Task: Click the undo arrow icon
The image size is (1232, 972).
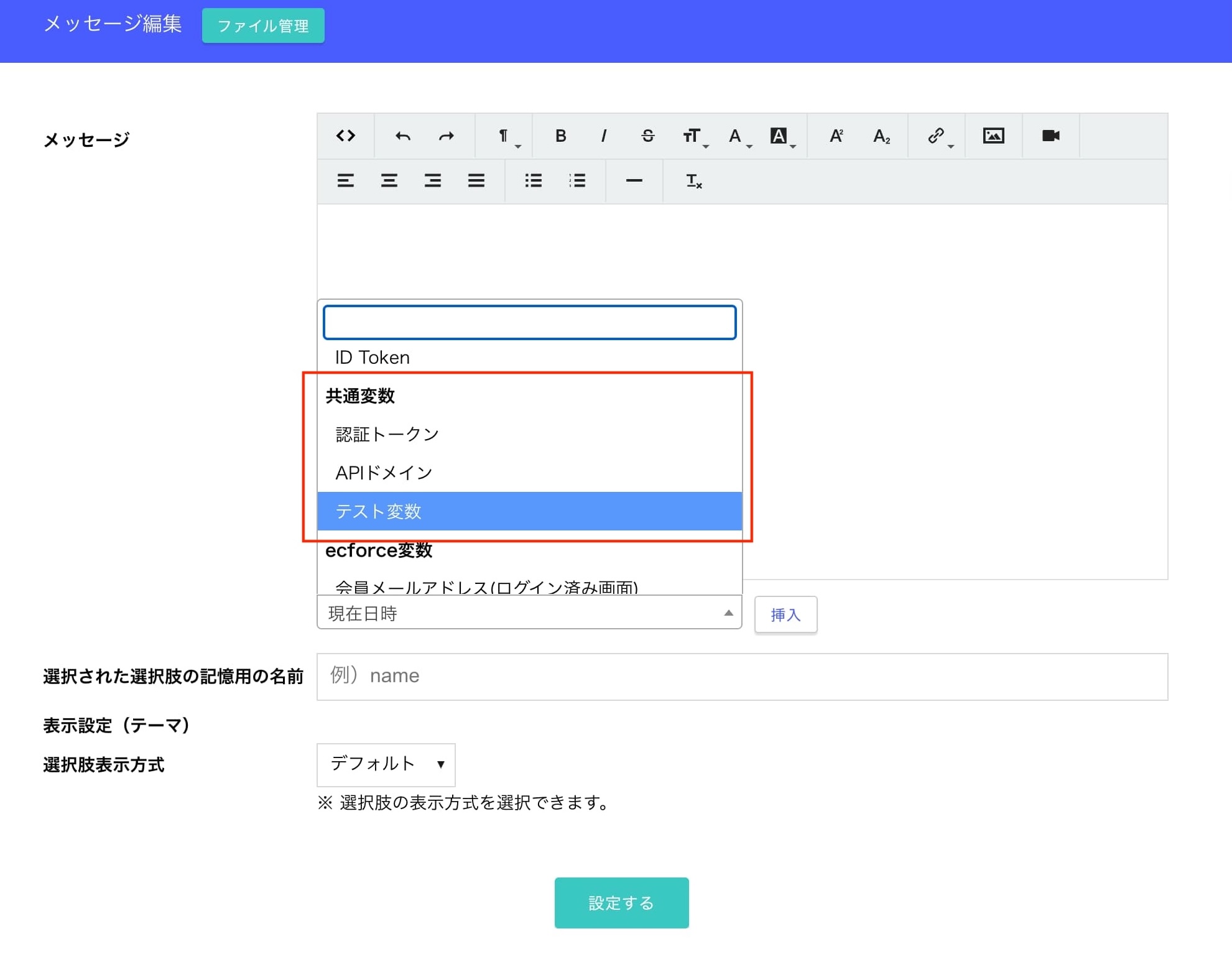Action: point(402,136)
